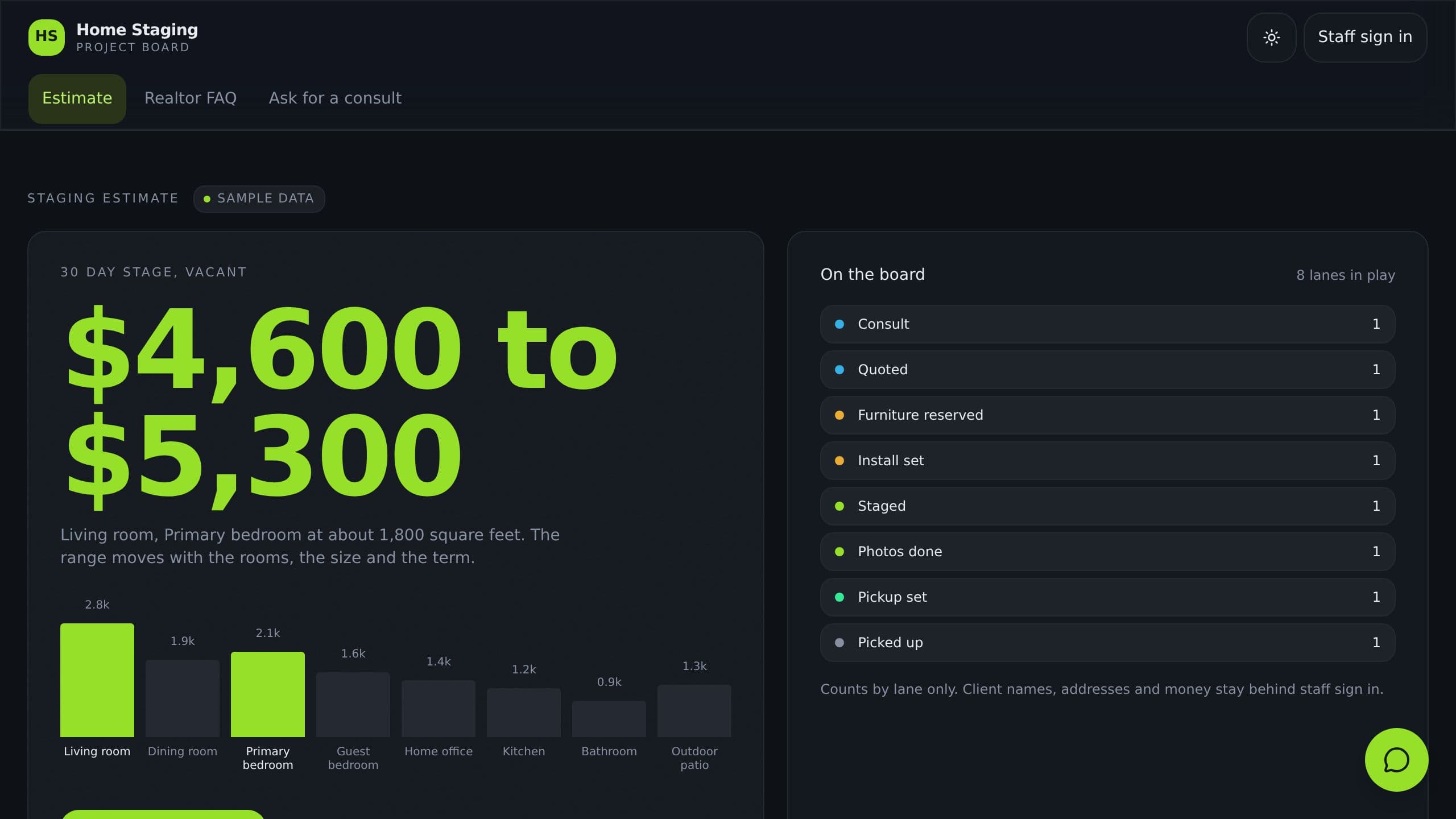
Task: Click the Quoted lane row
Action: (x=1107, y=370)
